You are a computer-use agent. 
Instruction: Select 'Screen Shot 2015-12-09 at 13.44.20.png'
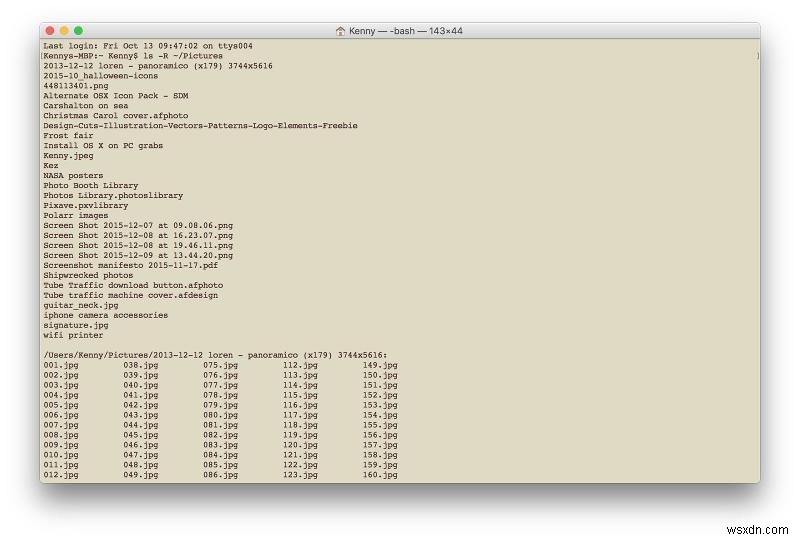(x=138, y=256)
